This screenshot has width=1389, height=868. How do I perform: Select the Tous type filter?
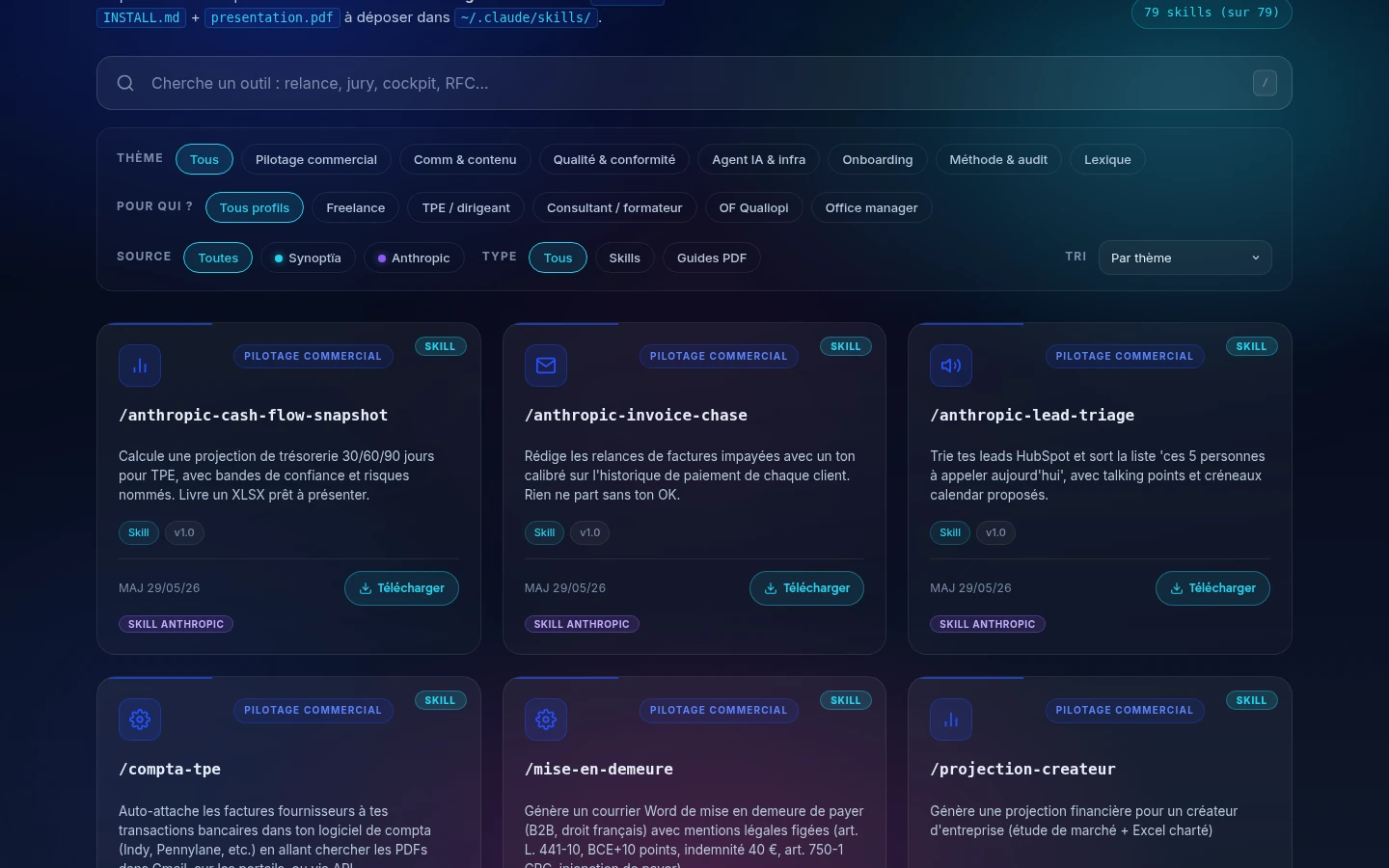coord(558,258)
